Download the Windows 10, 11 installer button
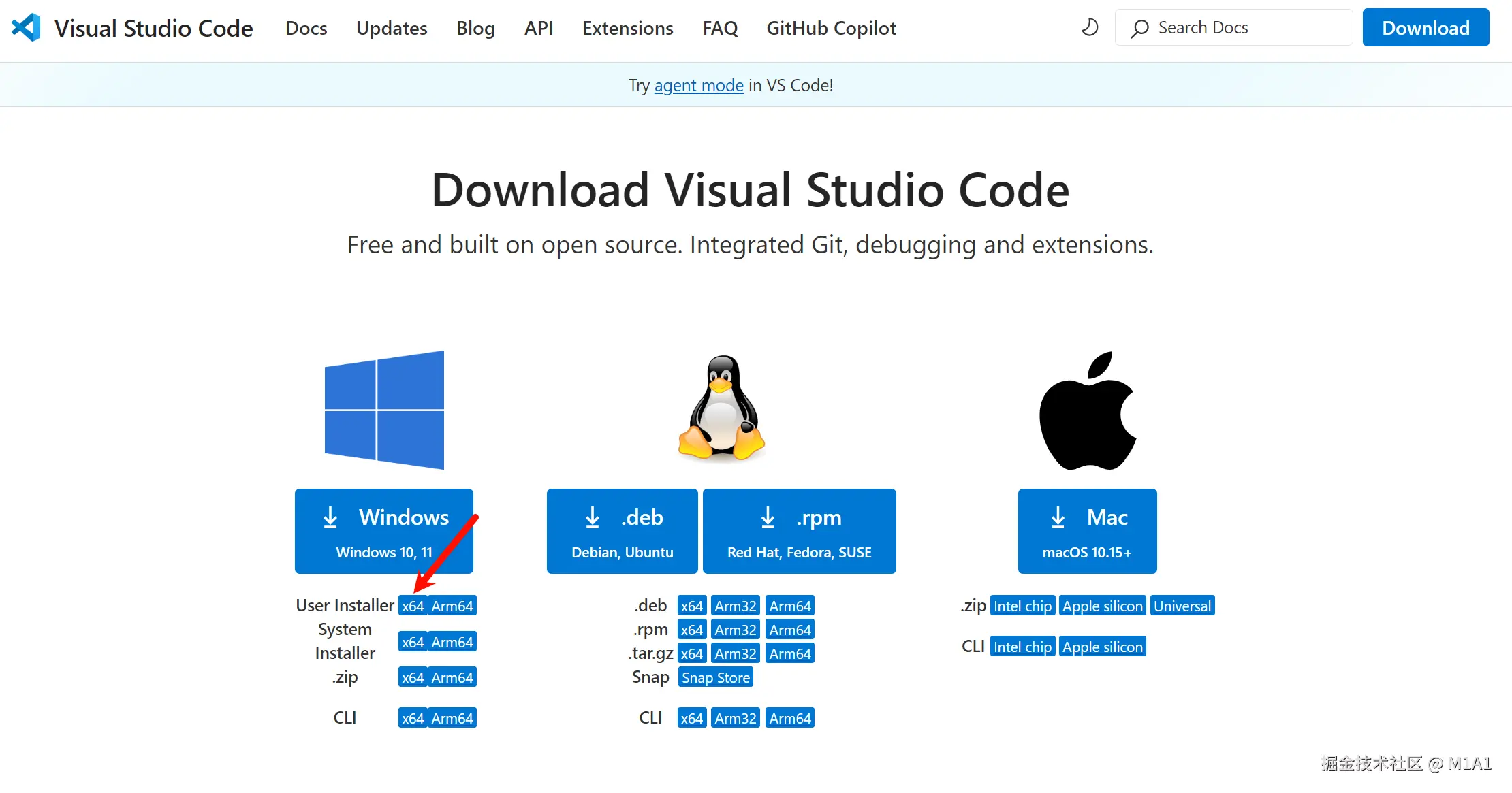Viewport: 1512px width, 793px height. [x=383, y=531]
